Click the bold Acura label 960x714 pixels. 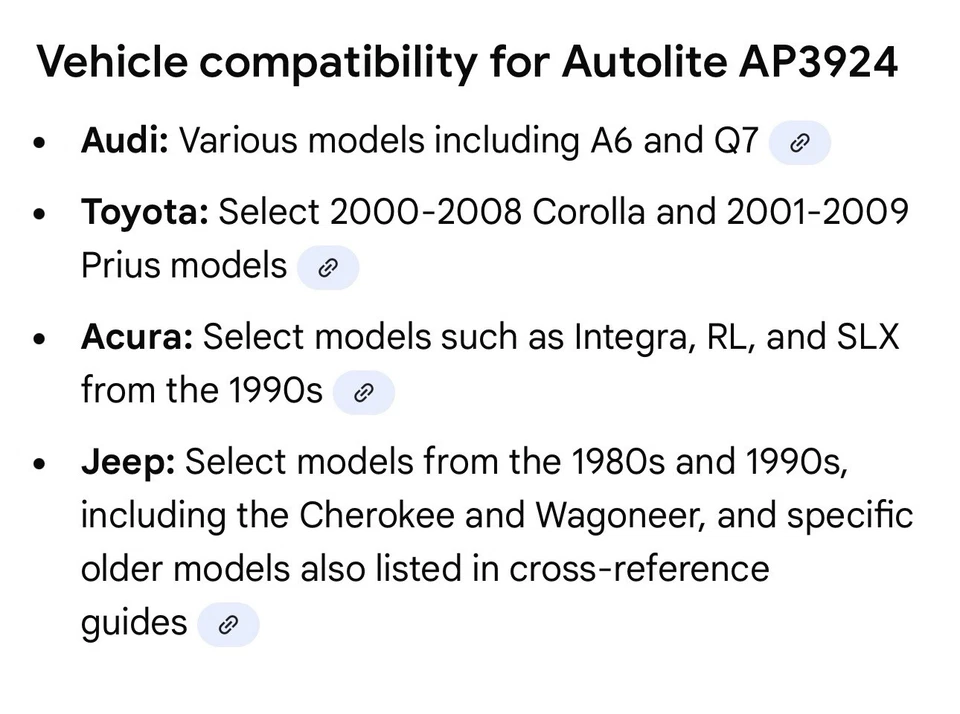tap(136, 337)
